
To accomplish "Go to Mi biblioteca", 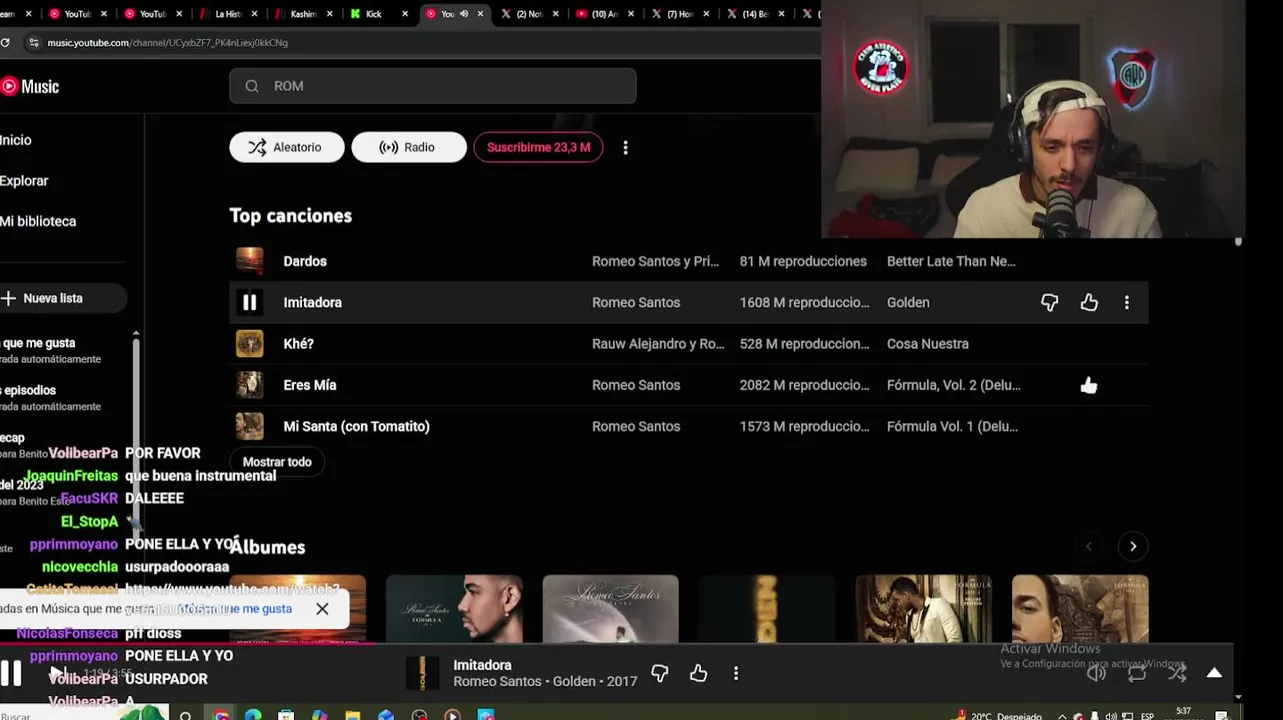I will 38,221.
